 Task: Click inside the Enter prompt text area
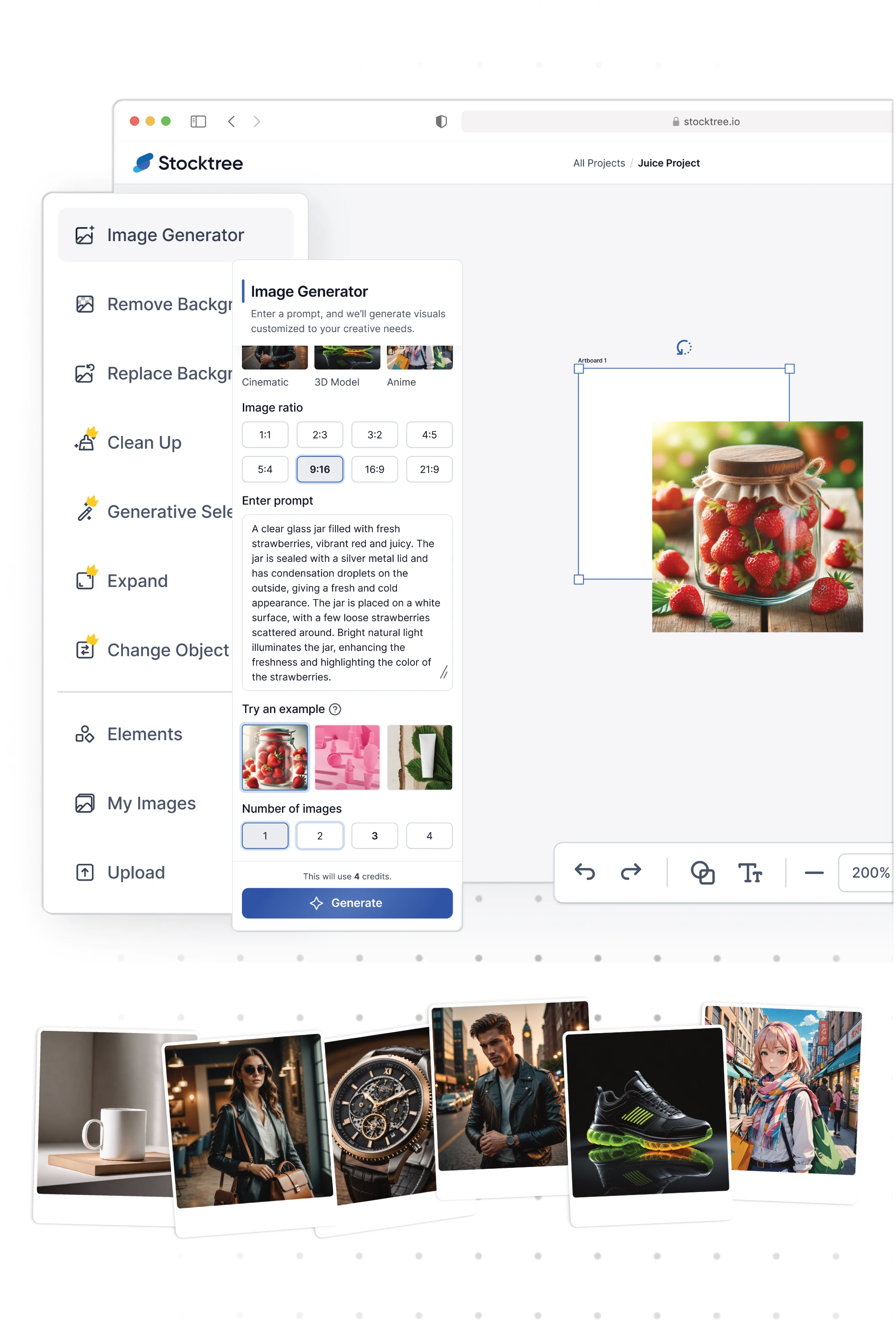click(x=346, y=602)
